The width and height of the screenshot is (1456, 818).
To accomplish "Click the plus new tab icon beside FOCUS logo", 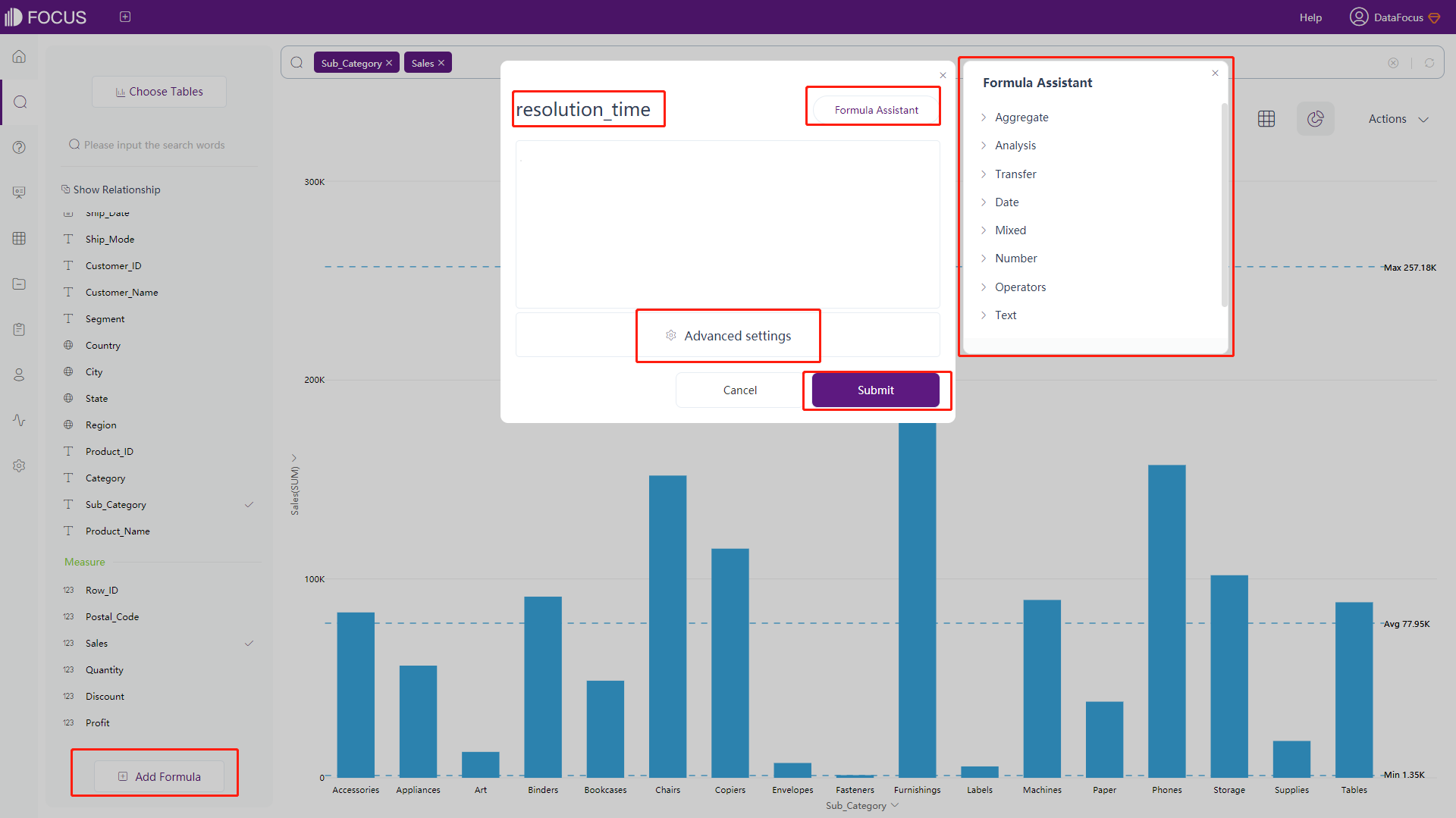I will coord(125,17).
